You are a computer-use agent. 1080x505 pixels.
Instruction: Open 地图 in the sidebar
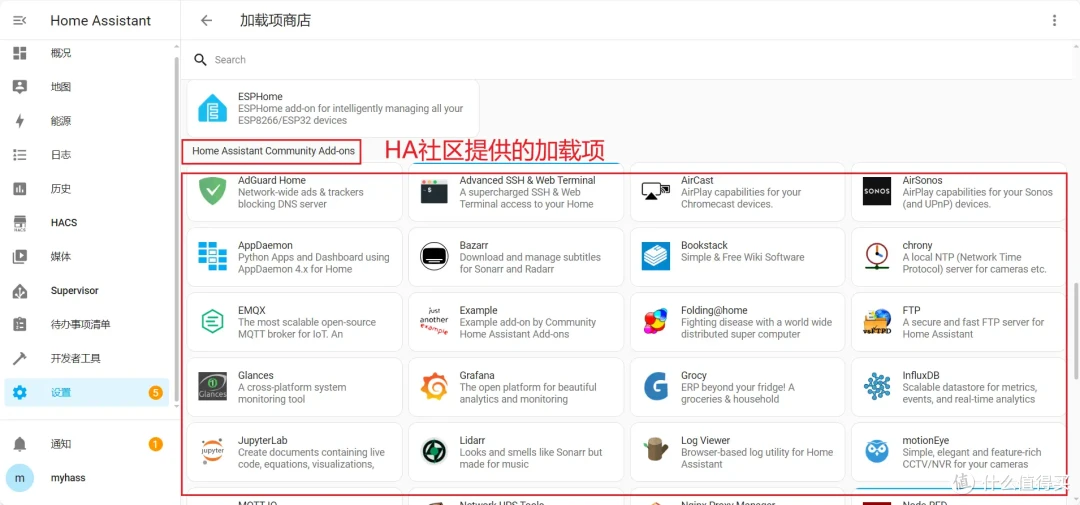point(87,87)
